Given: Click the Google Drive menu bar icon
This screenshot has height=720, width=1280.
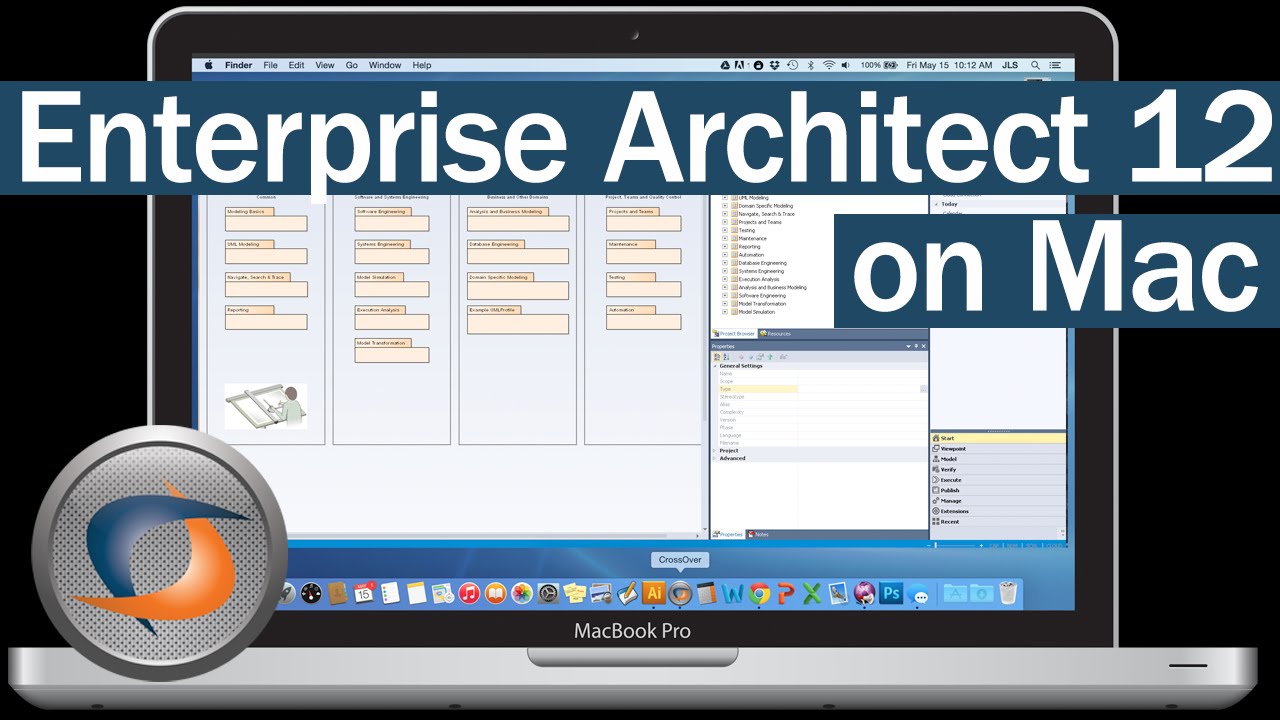Looking at the screenshot, I should point(726,65).
